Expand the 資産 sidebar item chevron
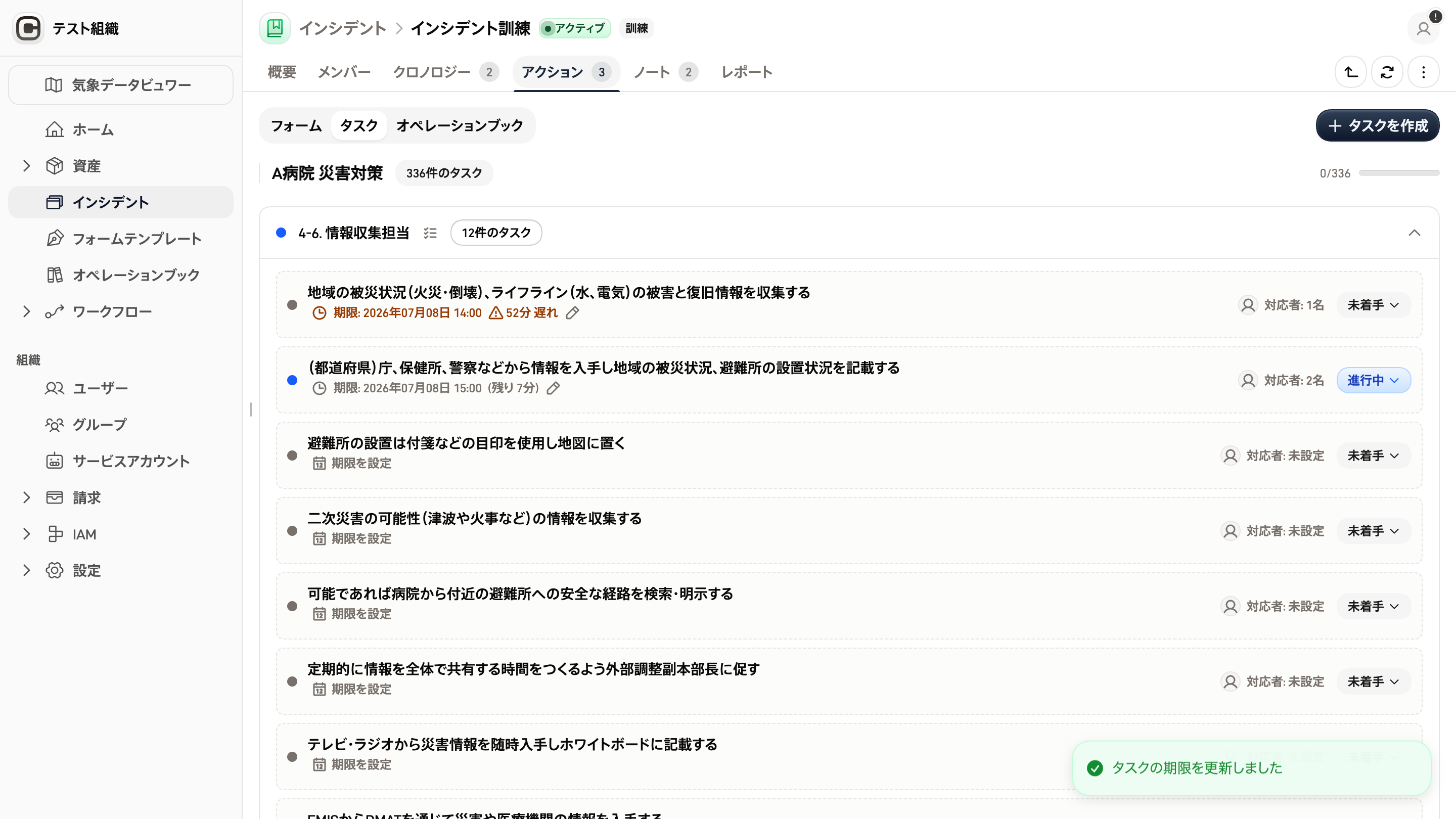Screen dimensions: 1456x819 [27, 166]
